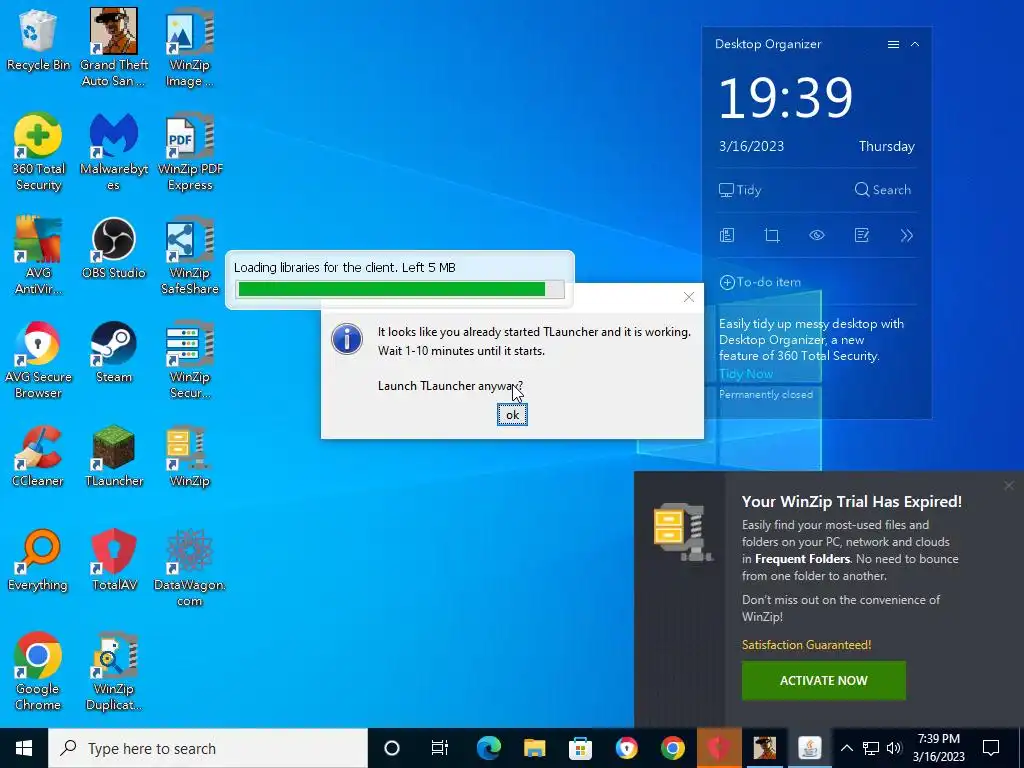Open the documents icon in Desktop Organizer
Image resolution: width=1024 pixels, height=768 pixels.
[727, 235]
